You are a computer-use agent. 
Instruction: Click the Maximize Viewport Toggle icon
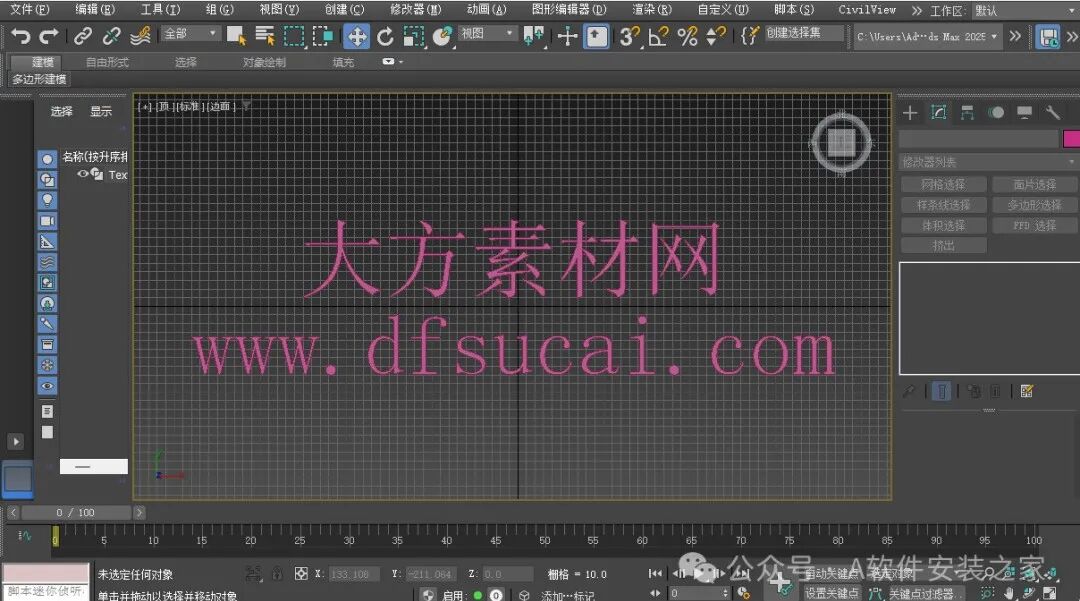tap(1048, 593)
